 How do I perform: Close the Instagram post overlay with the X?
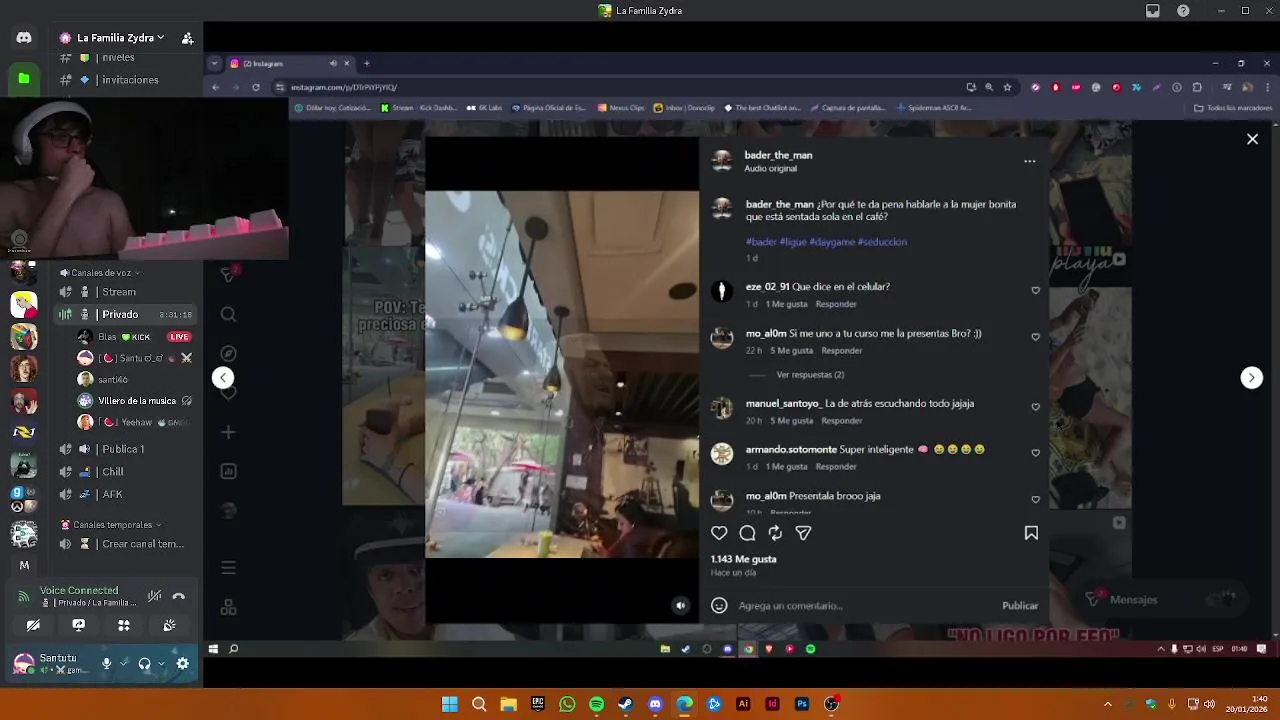click(x=1252, y=139)
